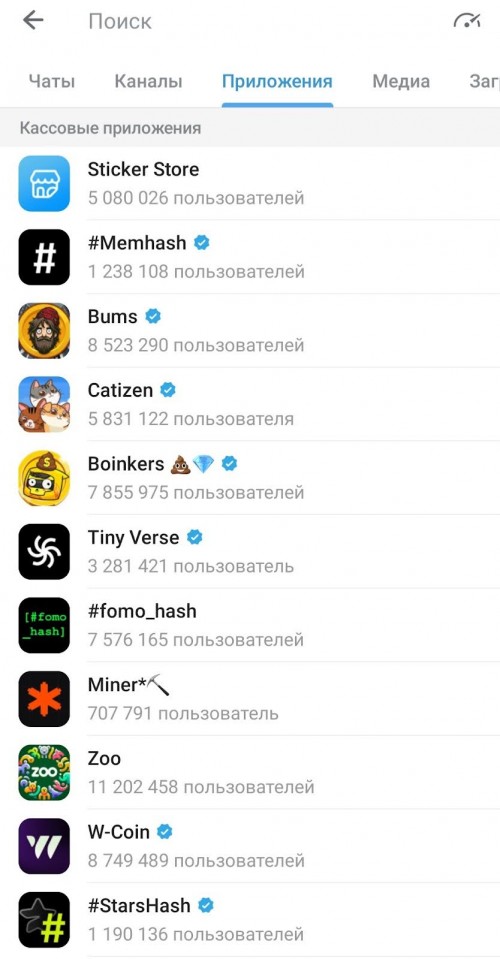Tap the #Memhash black hash icon
The height and width of the screenshot is (959, 500).
coord(44,257)
